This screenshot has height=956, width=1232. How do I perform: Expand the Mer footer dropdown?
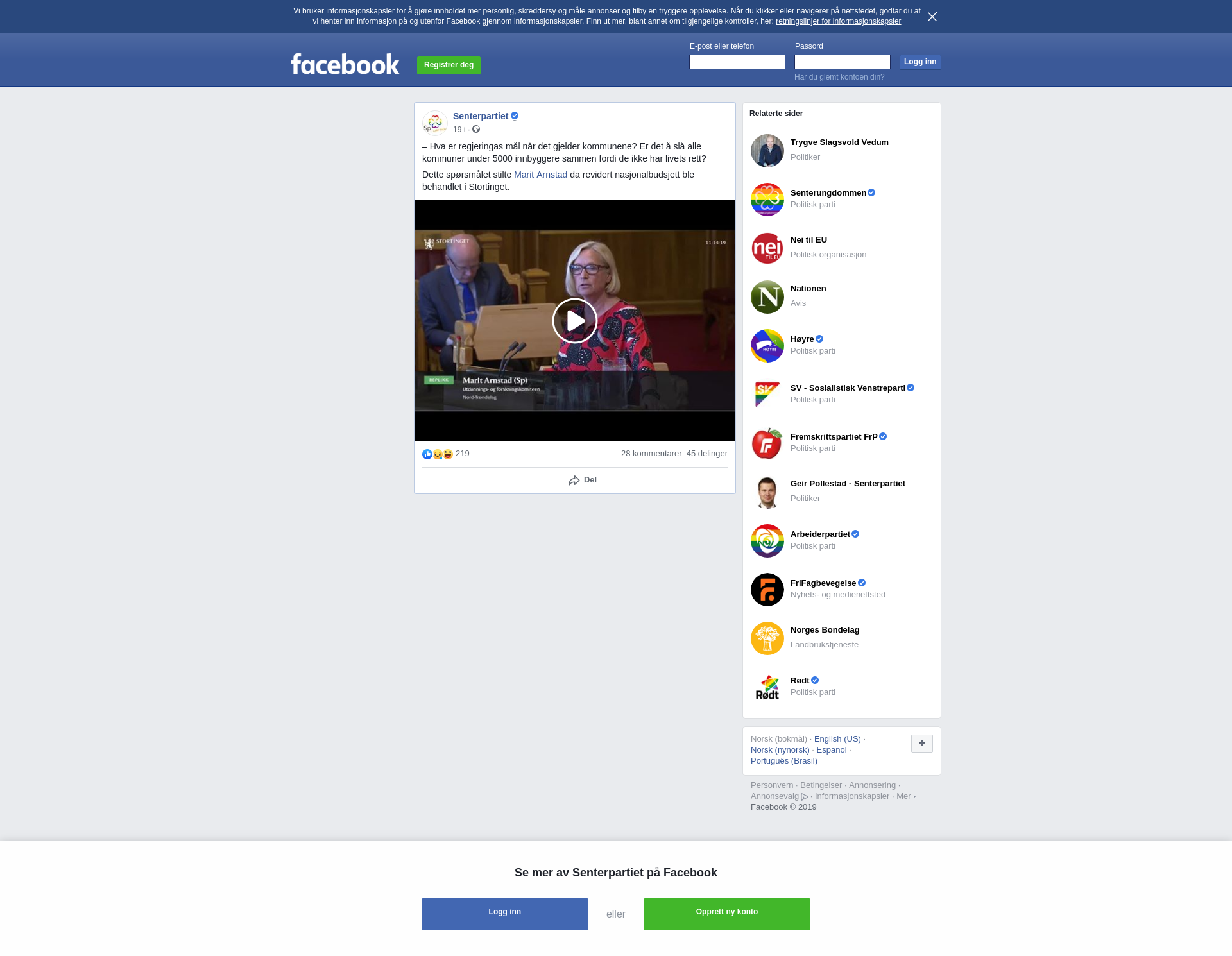(906, 796)
